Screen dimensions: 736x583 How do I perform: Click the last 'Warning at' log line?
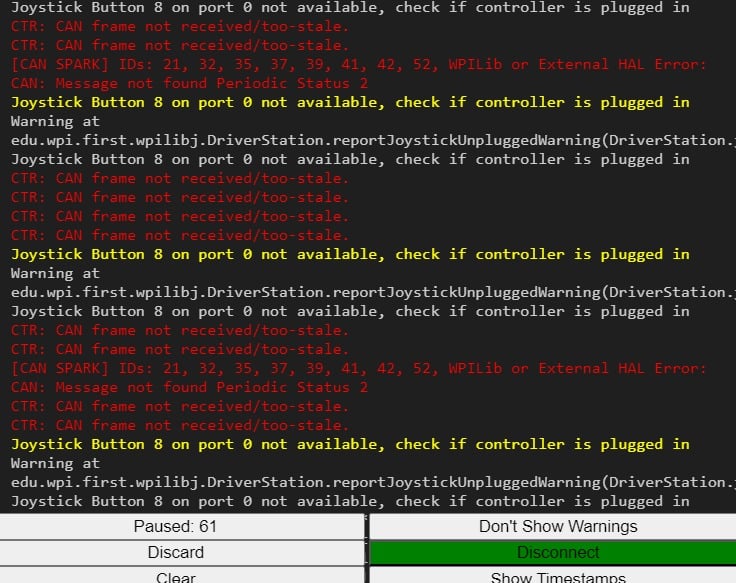point(55,463)
